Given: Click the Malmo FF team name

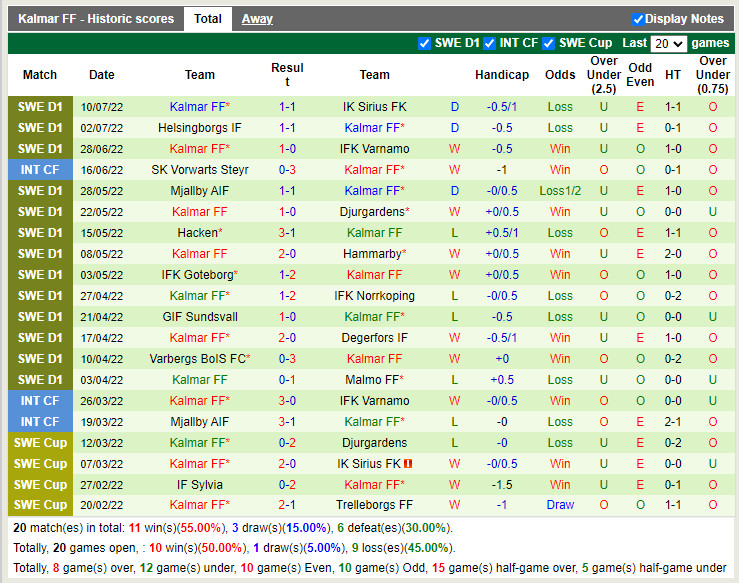Looking at the screenshot, I should [x=371, y=380].
